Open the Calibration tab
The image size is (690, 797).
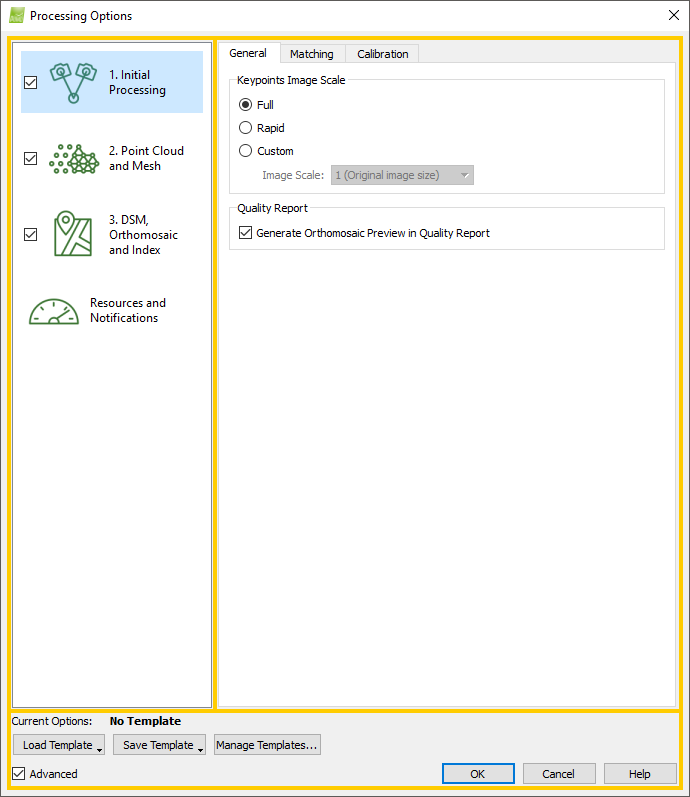click(x=382, y=54)
